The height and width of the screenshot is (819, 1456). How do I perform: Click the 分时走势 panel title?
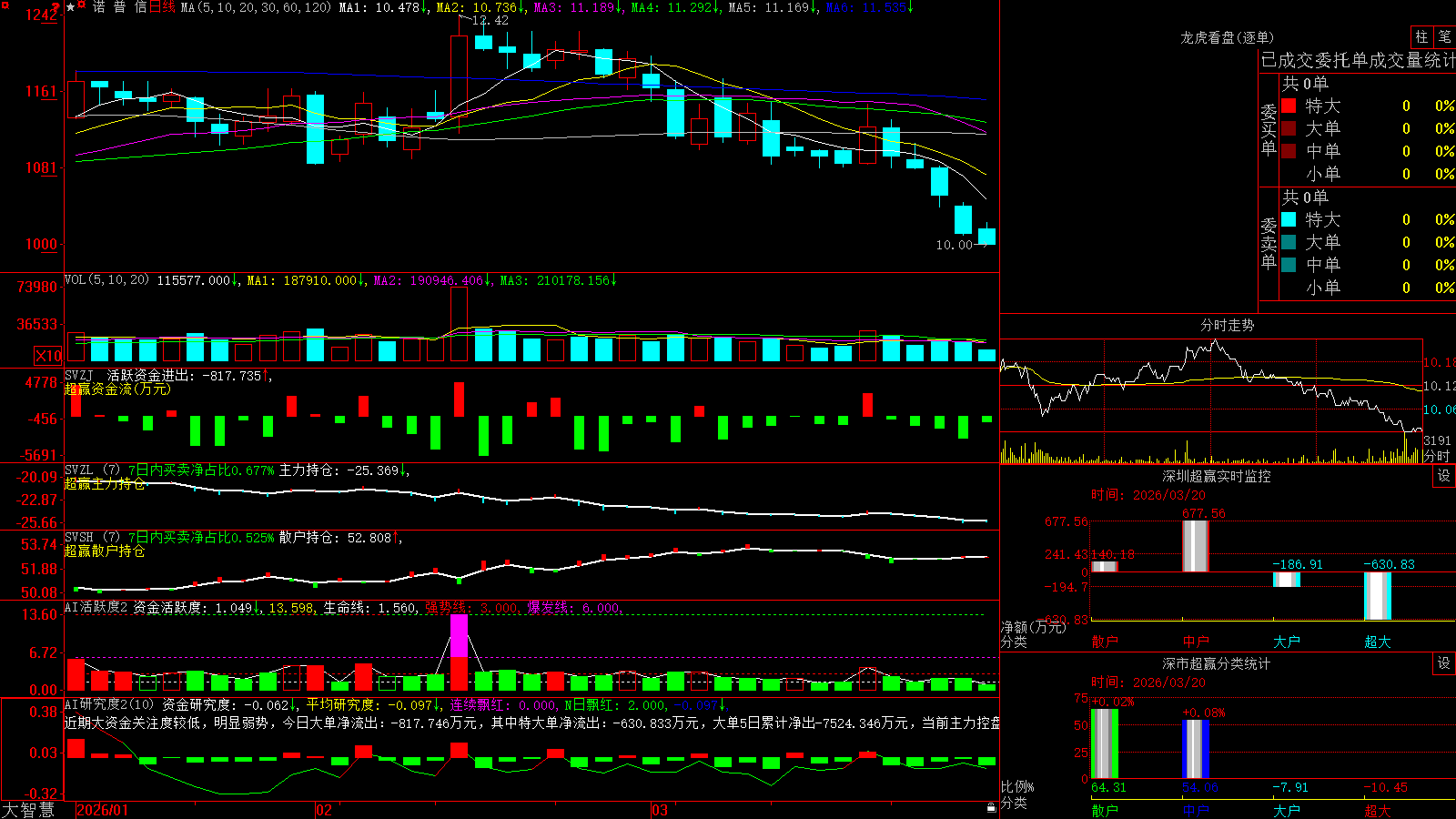1227,325
